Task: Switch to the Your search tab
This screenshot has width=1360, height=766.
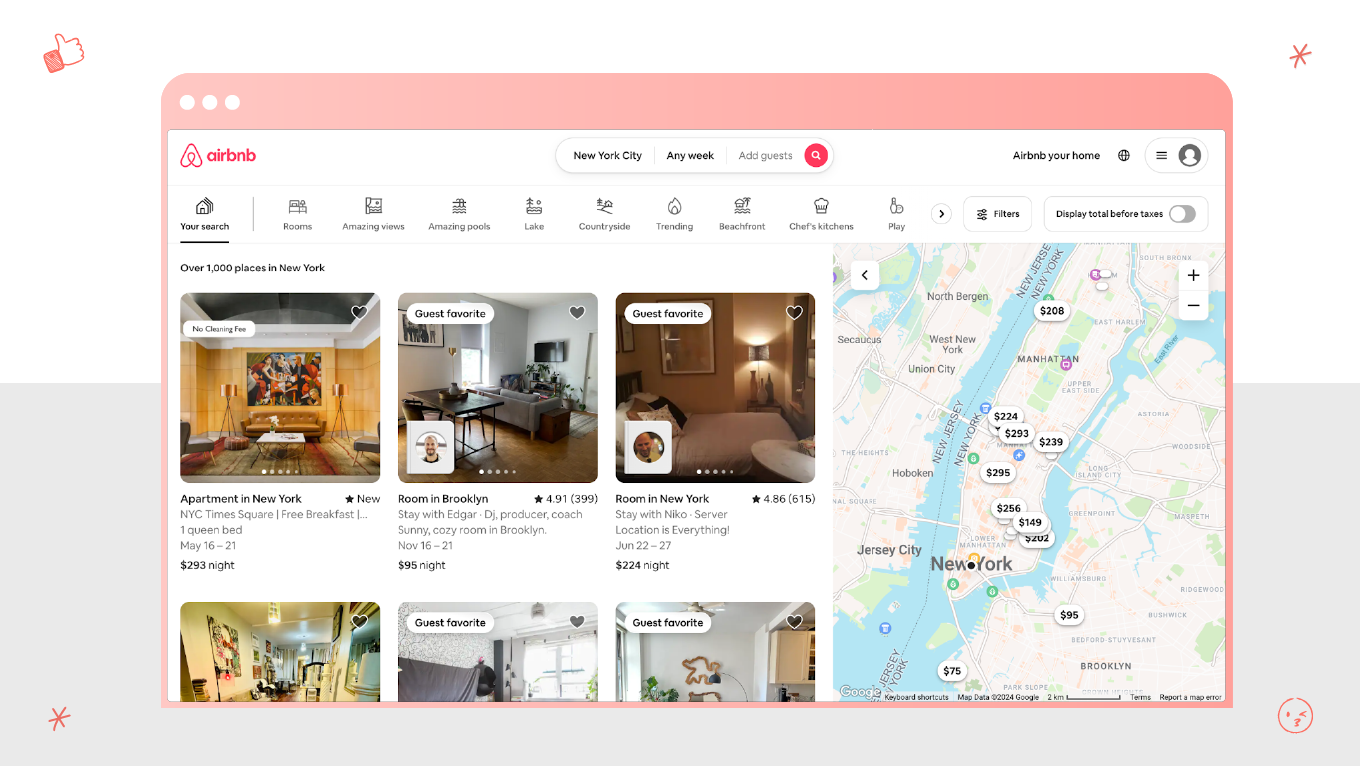Action: (x=204, y=210)
